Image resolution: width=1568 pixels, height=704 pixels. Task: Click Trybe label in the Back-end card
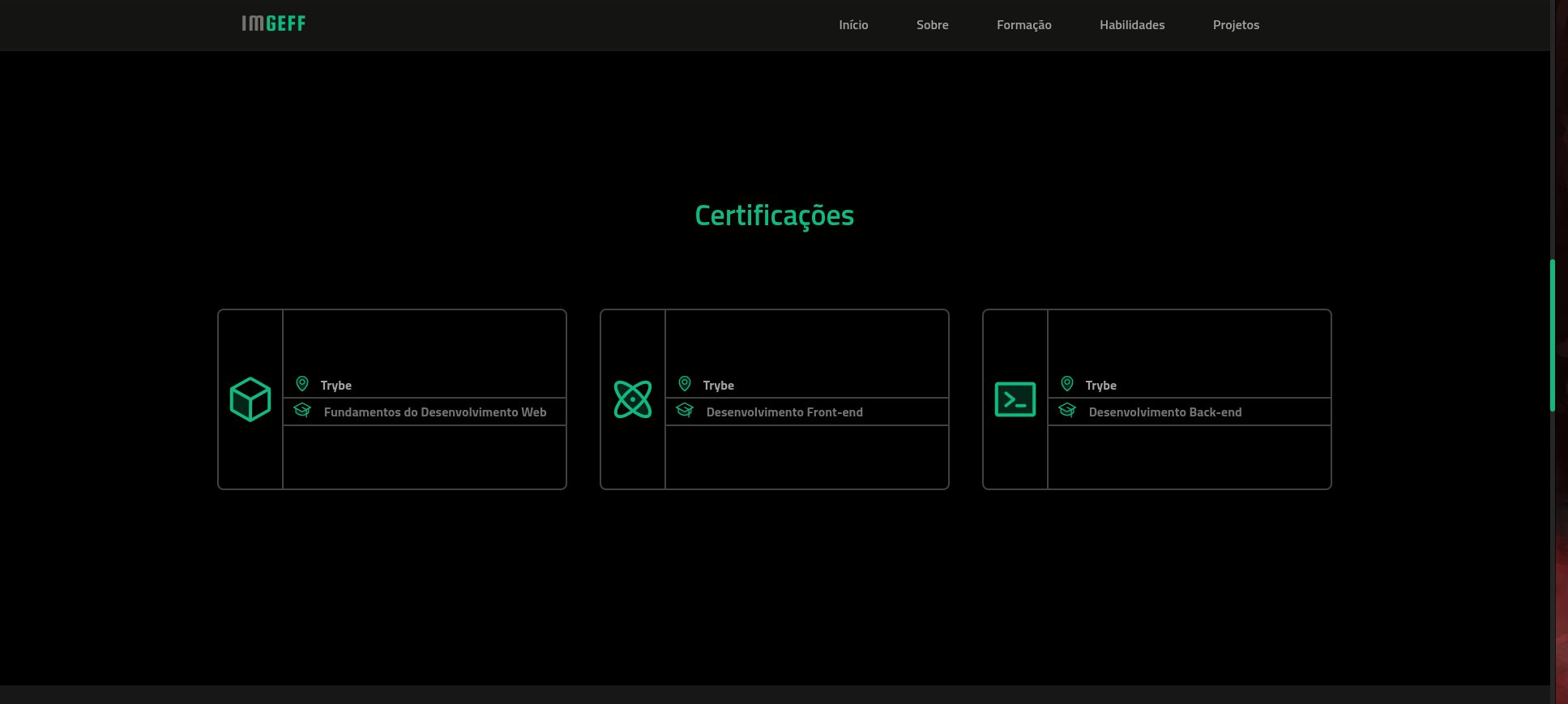click(1101, 386)
